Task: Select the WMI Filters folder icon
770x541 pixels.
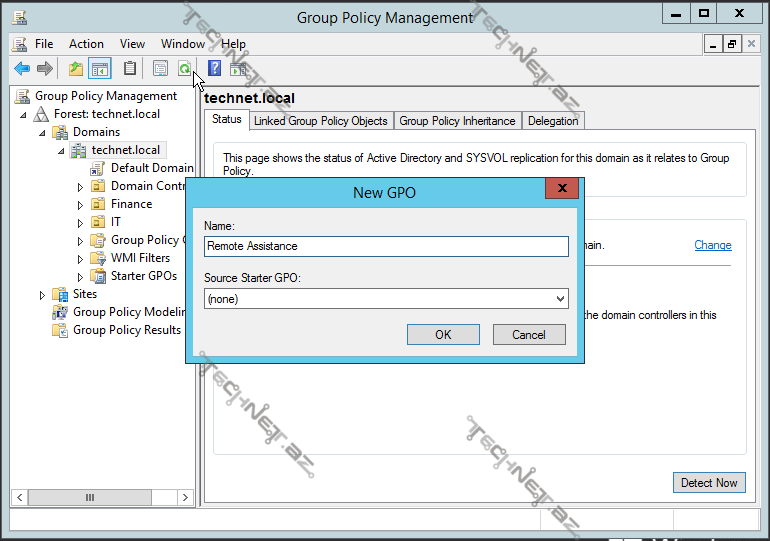Action: point(98,258)
